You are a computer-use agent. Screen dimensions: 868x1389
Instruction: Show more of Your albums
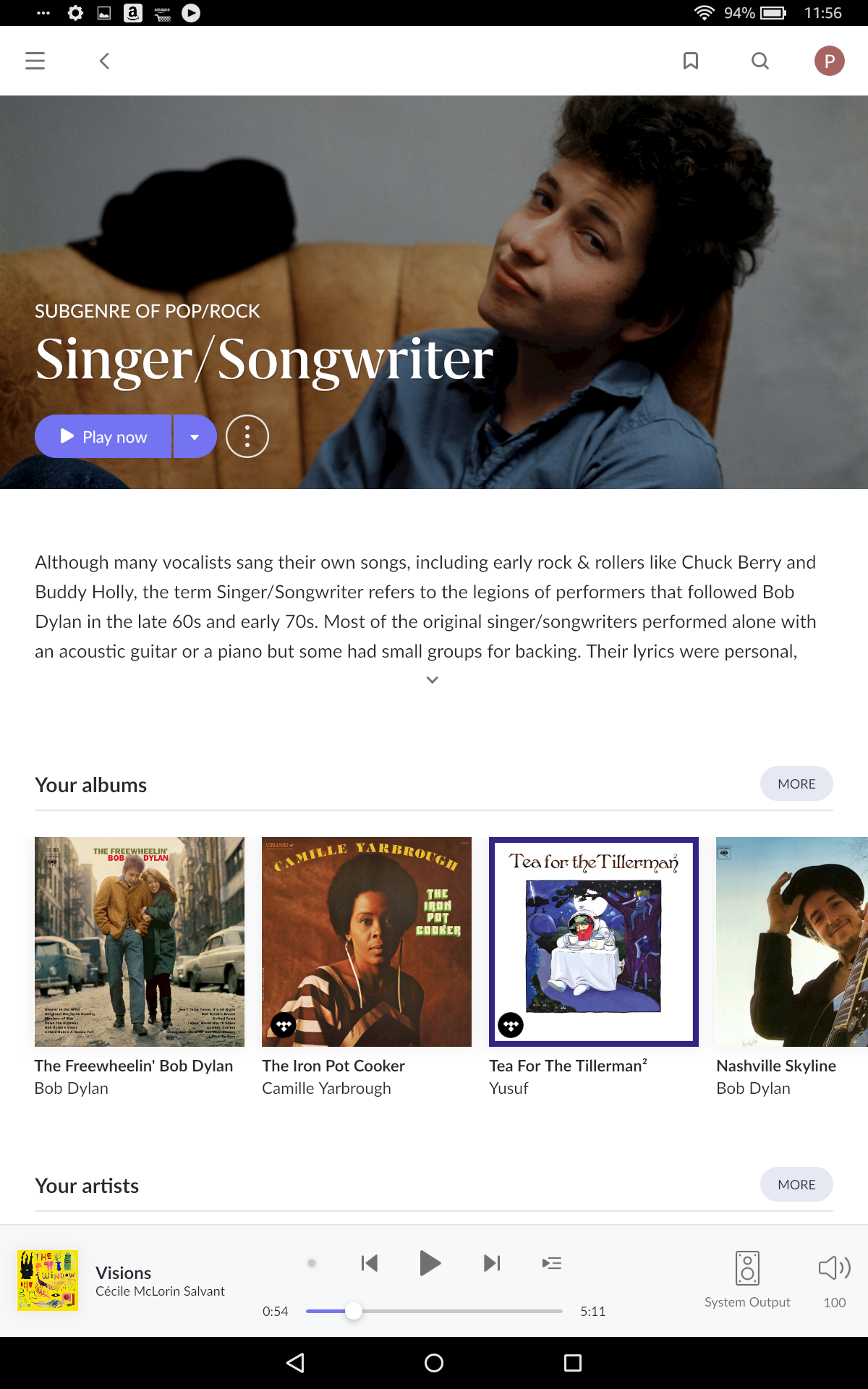tap(796, 783)
